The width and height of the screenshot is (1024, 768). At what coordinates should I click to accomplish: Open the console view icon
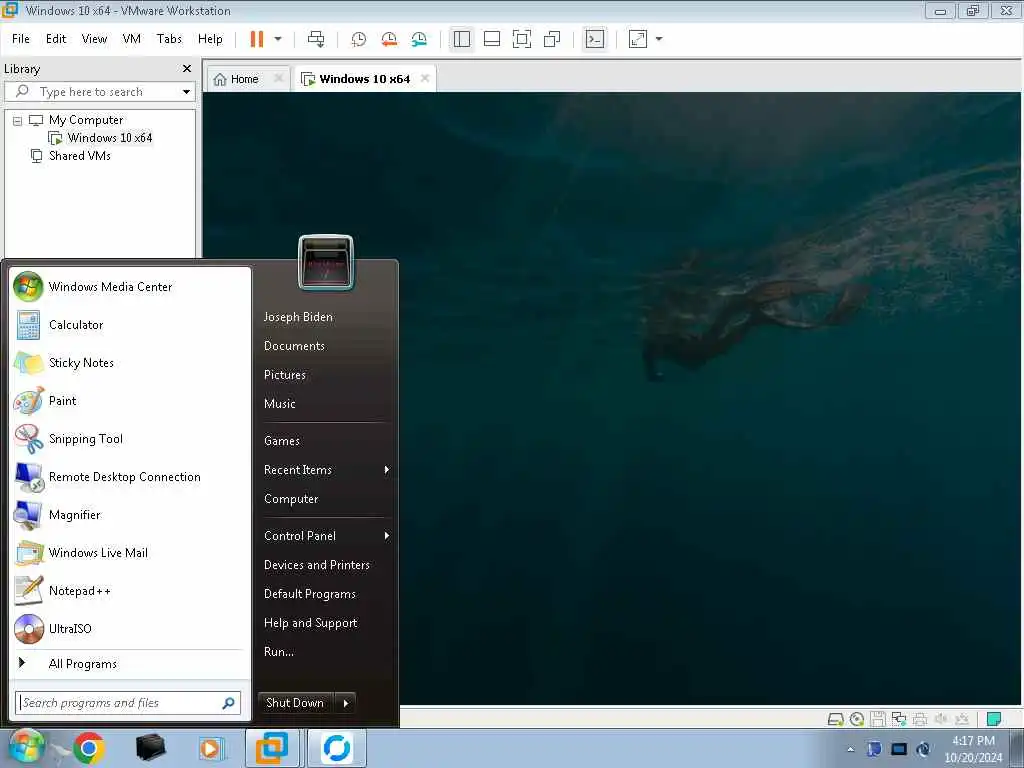click(595, 39)
